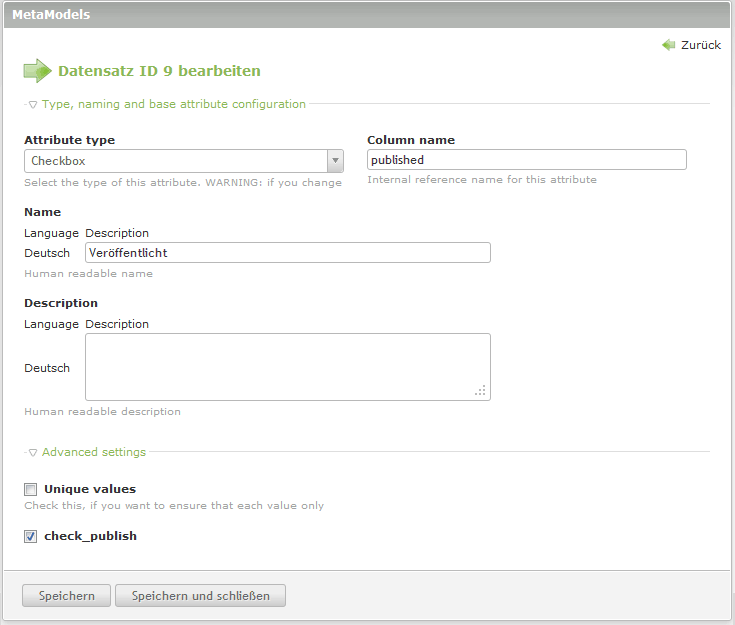Click the check_publish label text

point(90,536)
